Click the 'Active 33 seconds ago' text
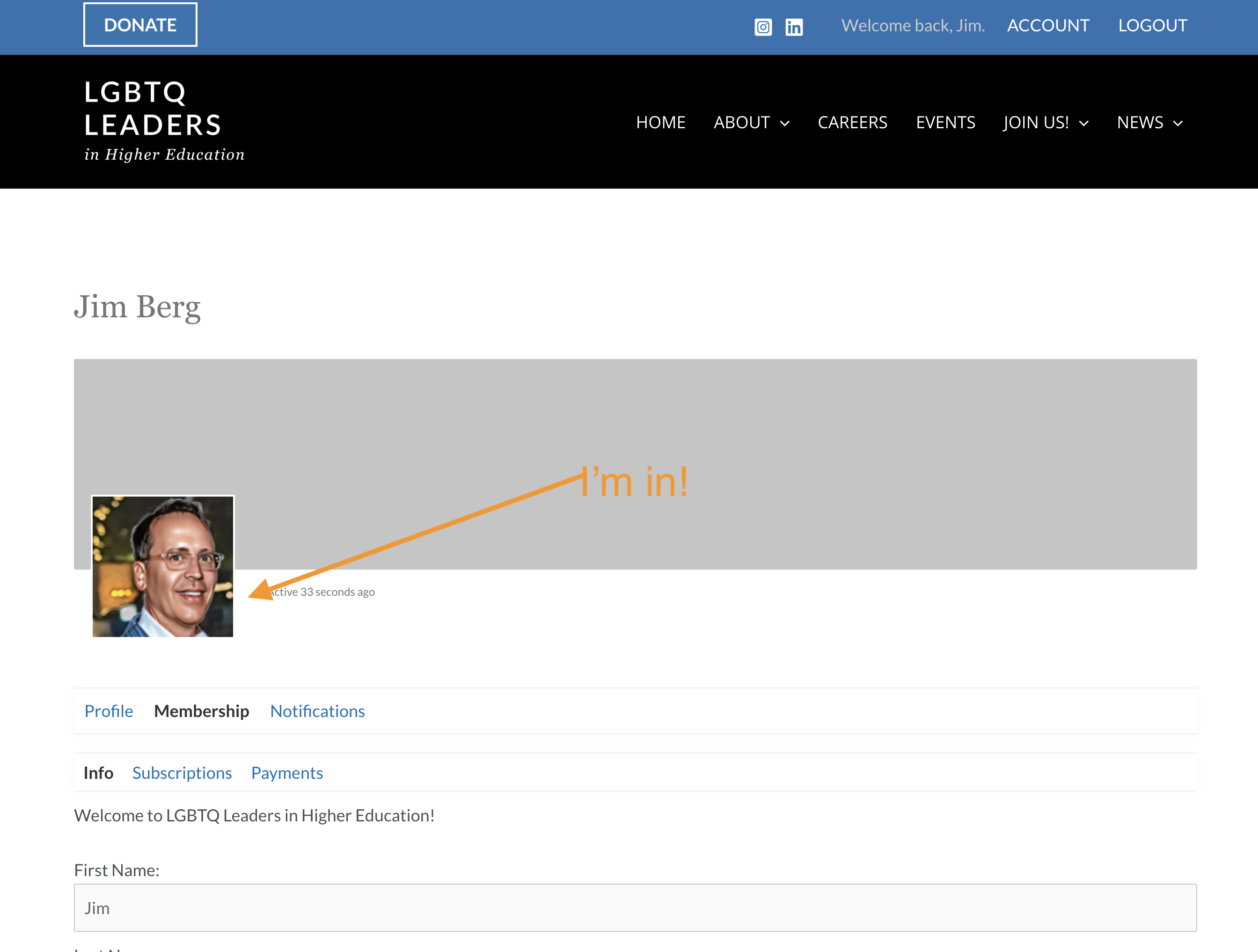Screen dimensions: 1258x952 point(322,592)
